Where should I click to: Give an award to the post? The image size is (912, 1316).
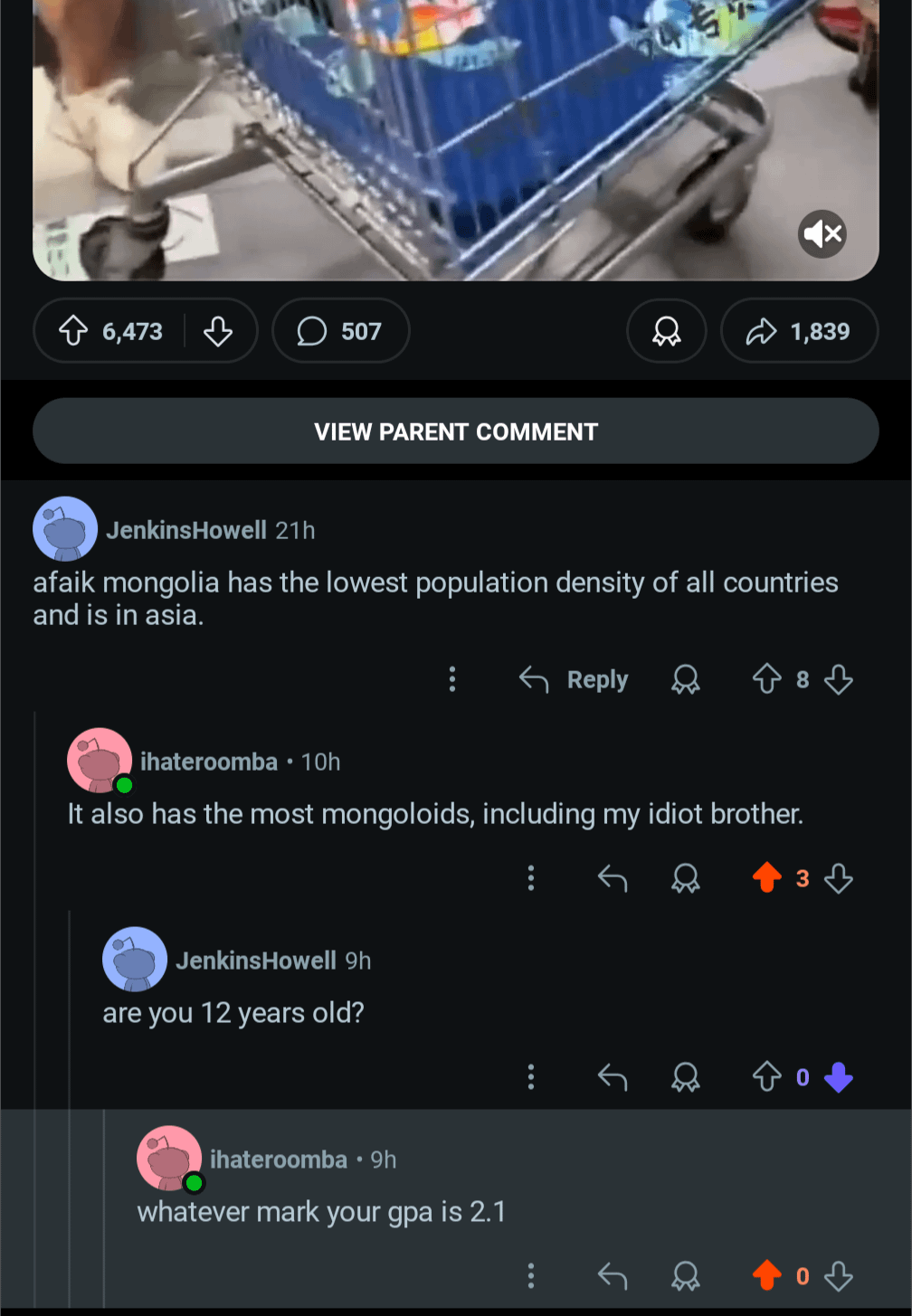[x=666, y=331]
